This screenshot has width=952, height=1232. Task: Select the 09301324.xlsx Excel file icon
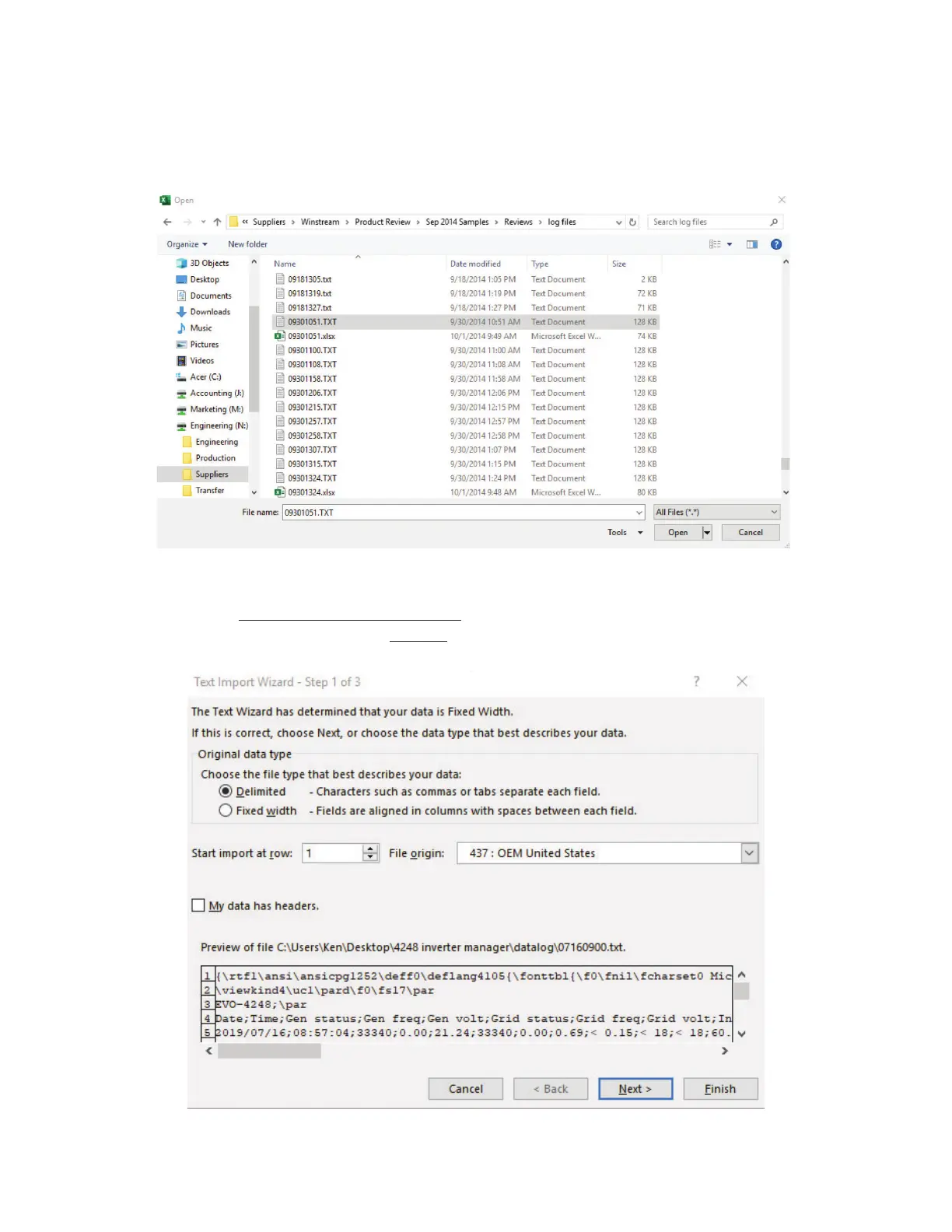tap(280, 492)
